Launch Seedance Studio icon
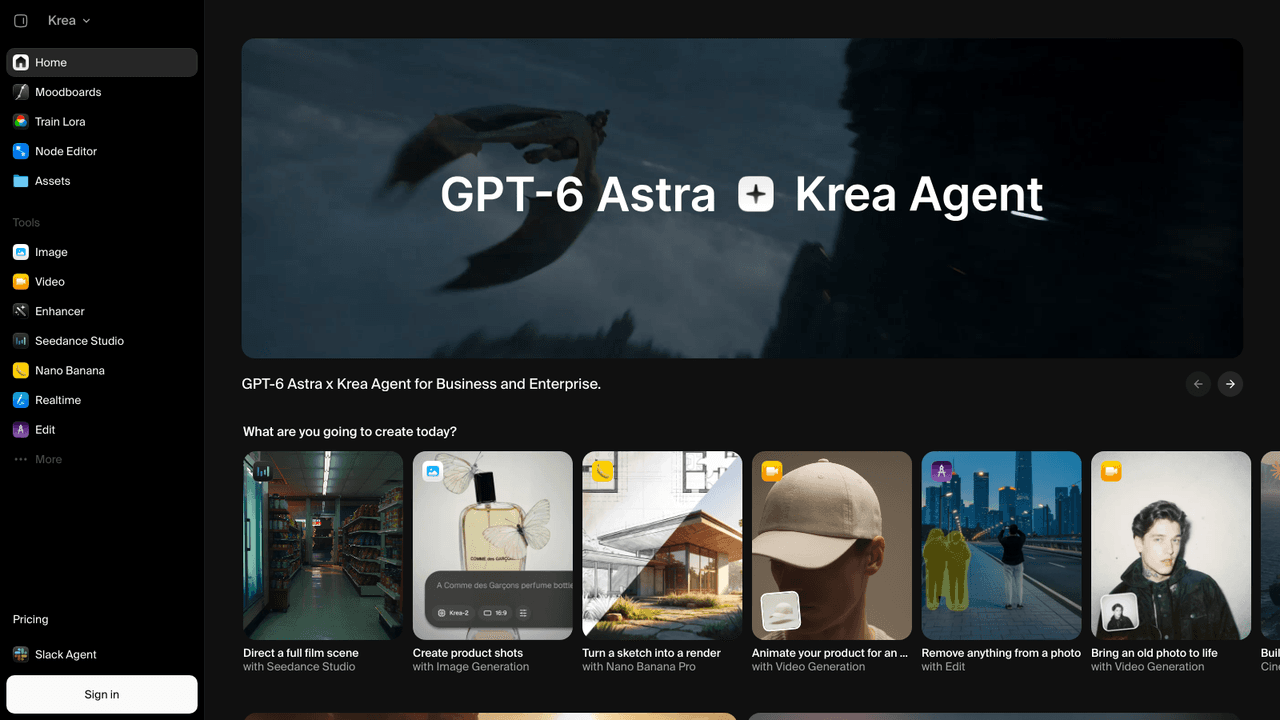Viewport: 1280px width, 720px height. (21, 341)
